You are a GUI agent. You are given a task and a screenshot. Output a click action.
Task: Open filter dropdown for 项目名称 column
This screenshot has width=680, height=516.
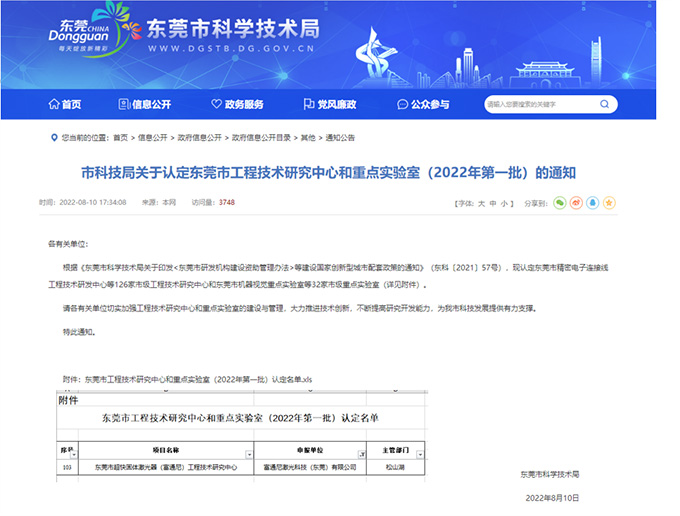pos(249,454)
